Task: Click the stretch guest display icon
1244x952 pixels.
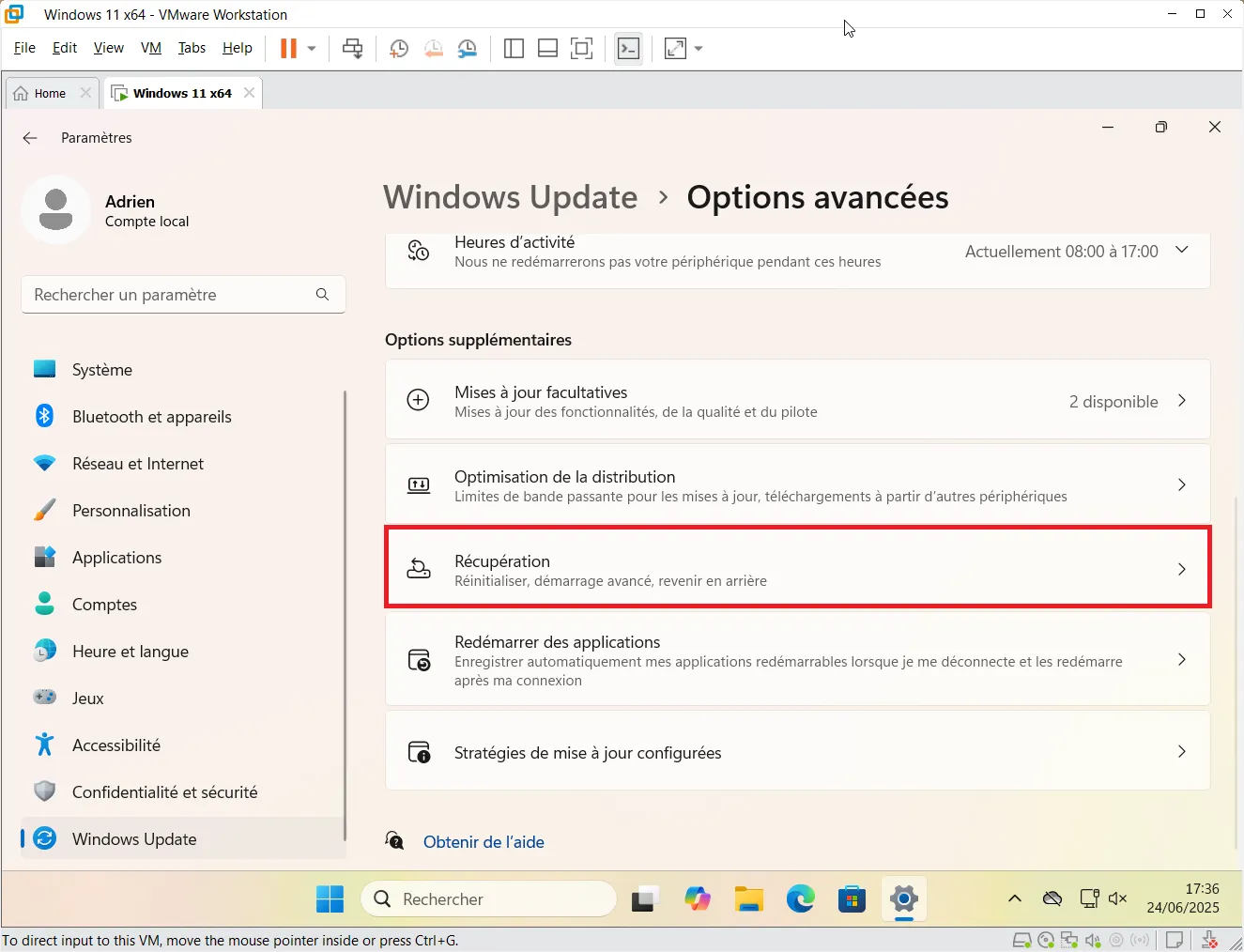Action: coord(675,48)
